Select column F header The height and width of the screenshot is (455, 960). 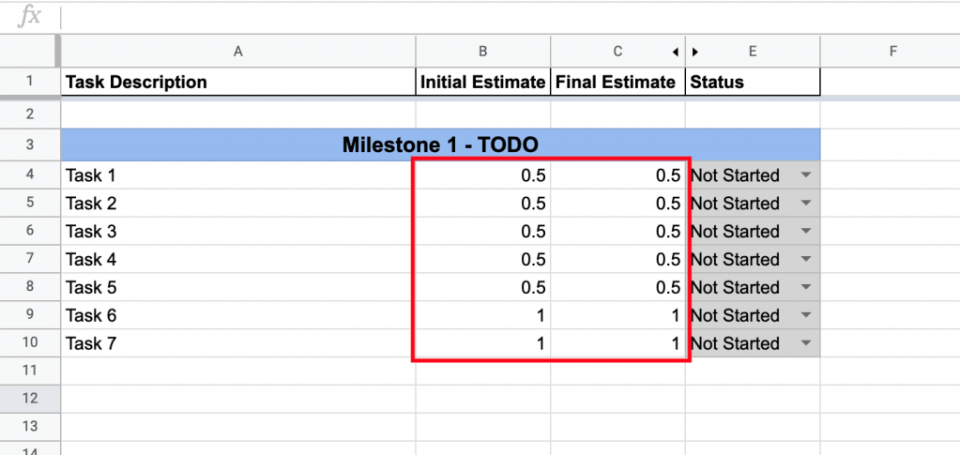coord(893,52)
